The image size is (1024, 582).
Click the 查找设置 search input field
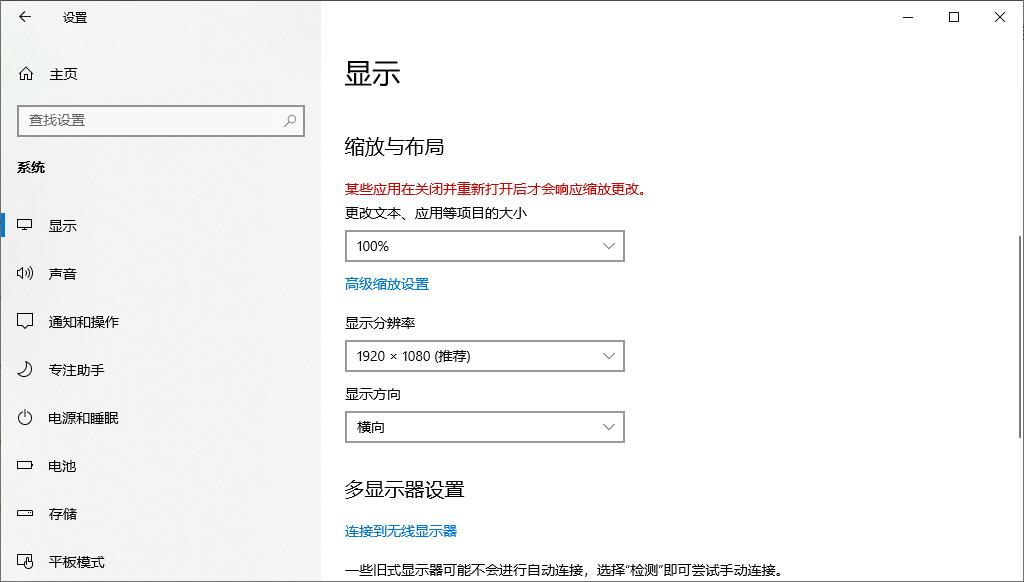point(150,120)
